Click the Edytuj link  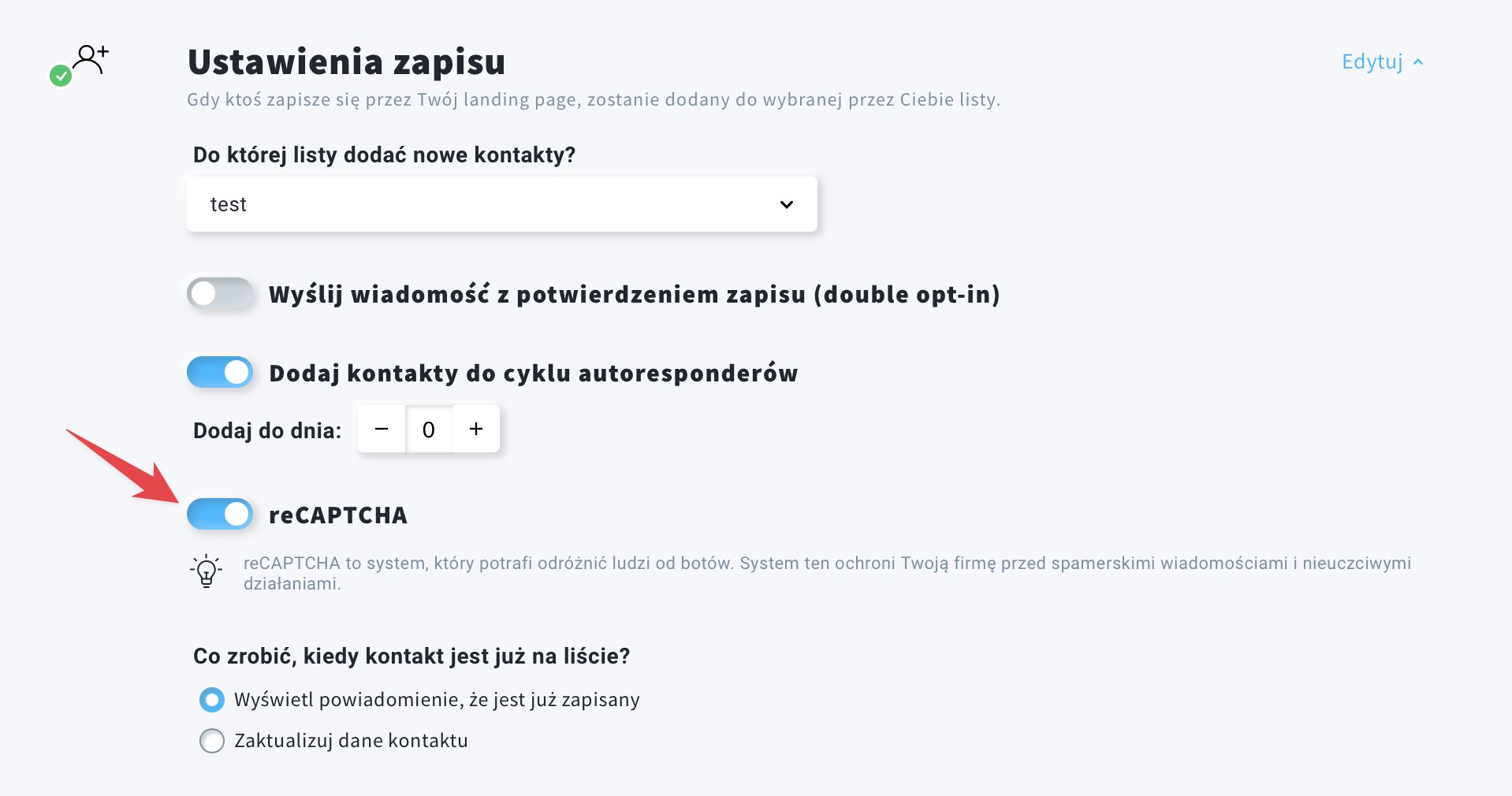coord(1372,61)
